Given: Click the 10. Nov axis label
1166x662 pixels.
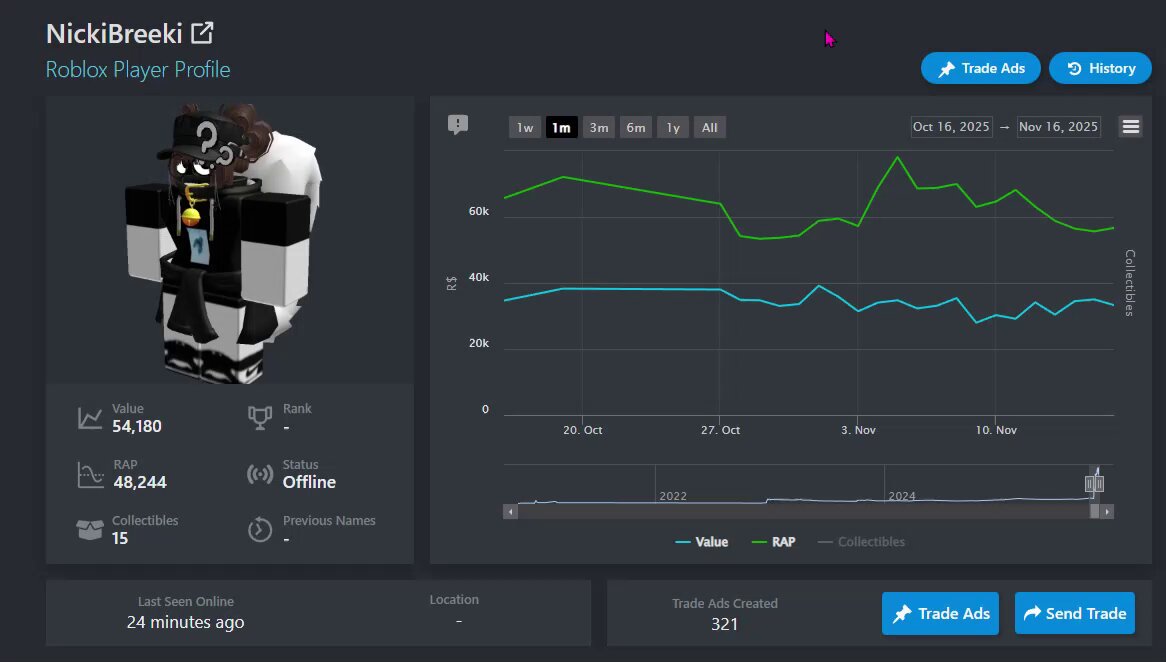Looking at the screenshot, I should tap(996, 430).
